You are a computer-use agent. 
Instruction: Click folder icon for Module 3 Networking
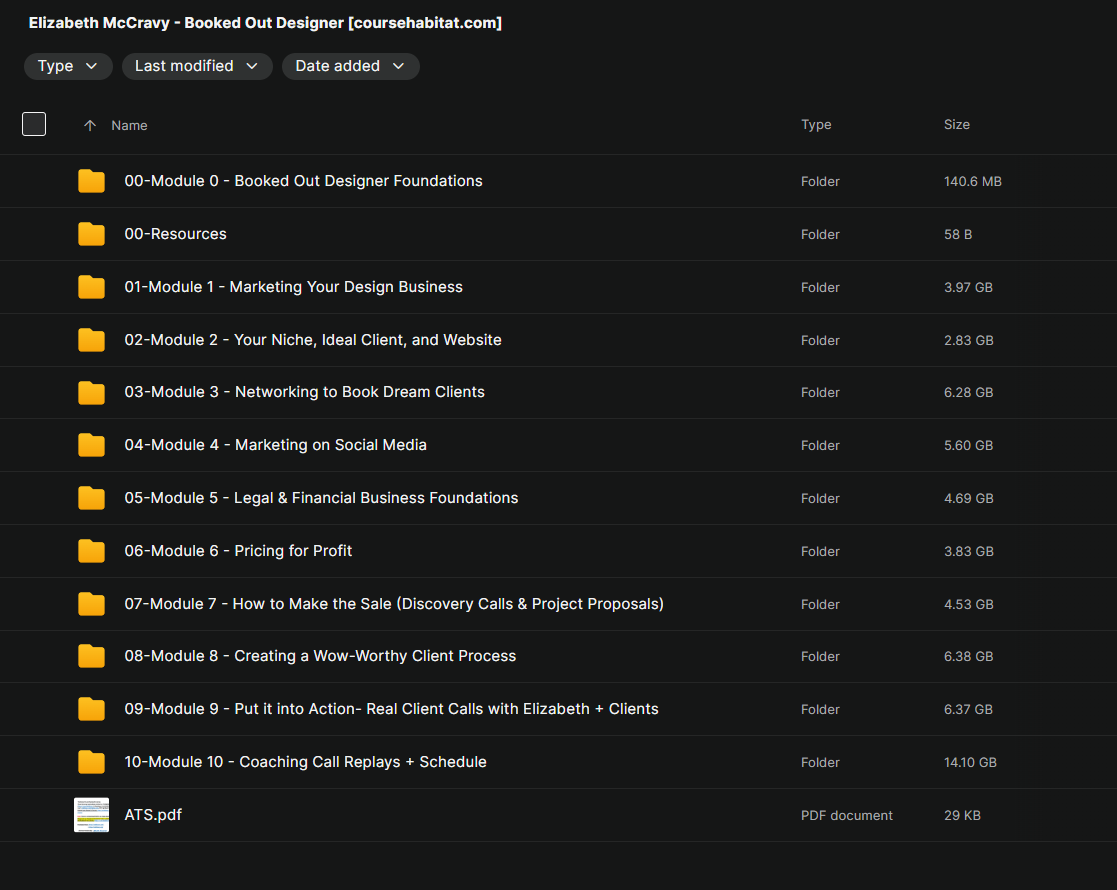click(x=91, y=392)
